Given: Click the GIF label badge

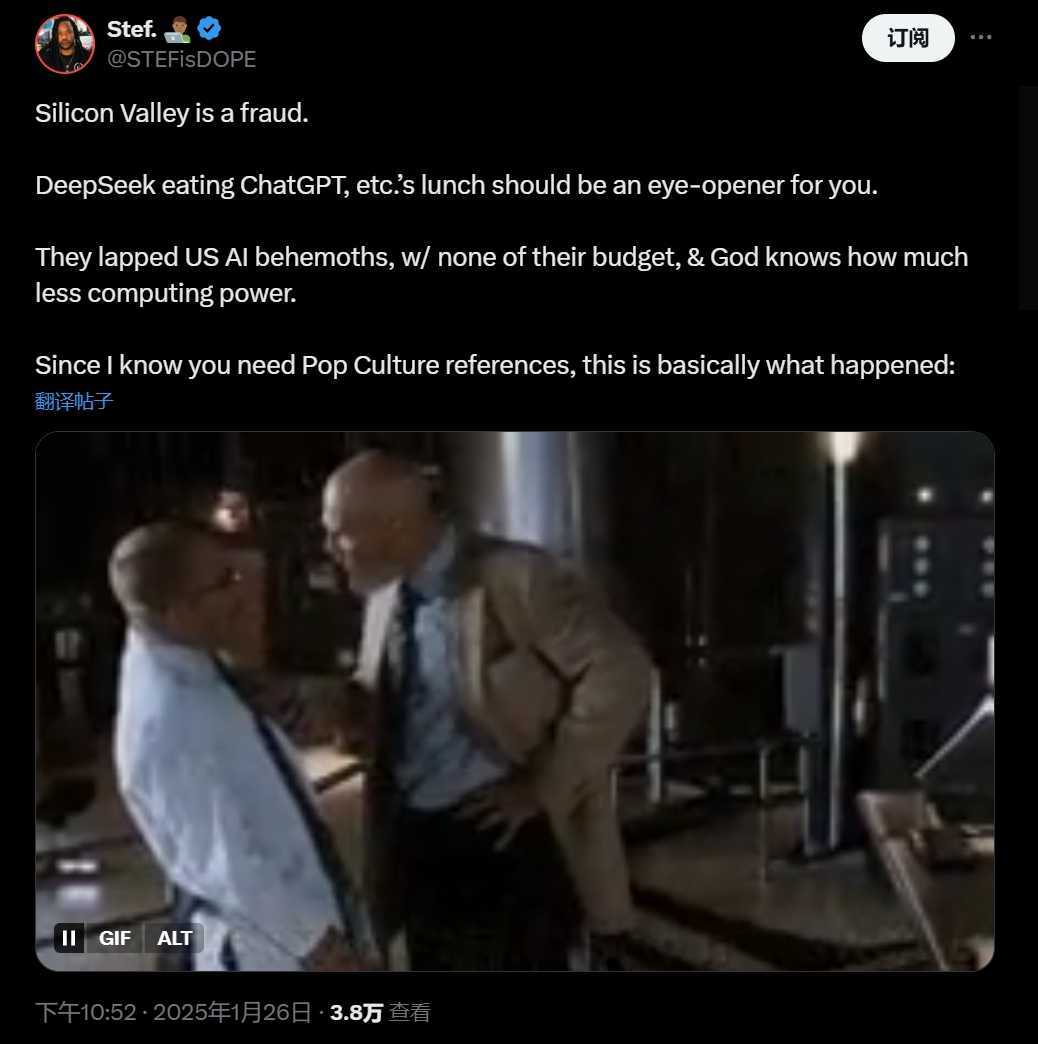Looking at the screenshot, I should coord(115,937).
